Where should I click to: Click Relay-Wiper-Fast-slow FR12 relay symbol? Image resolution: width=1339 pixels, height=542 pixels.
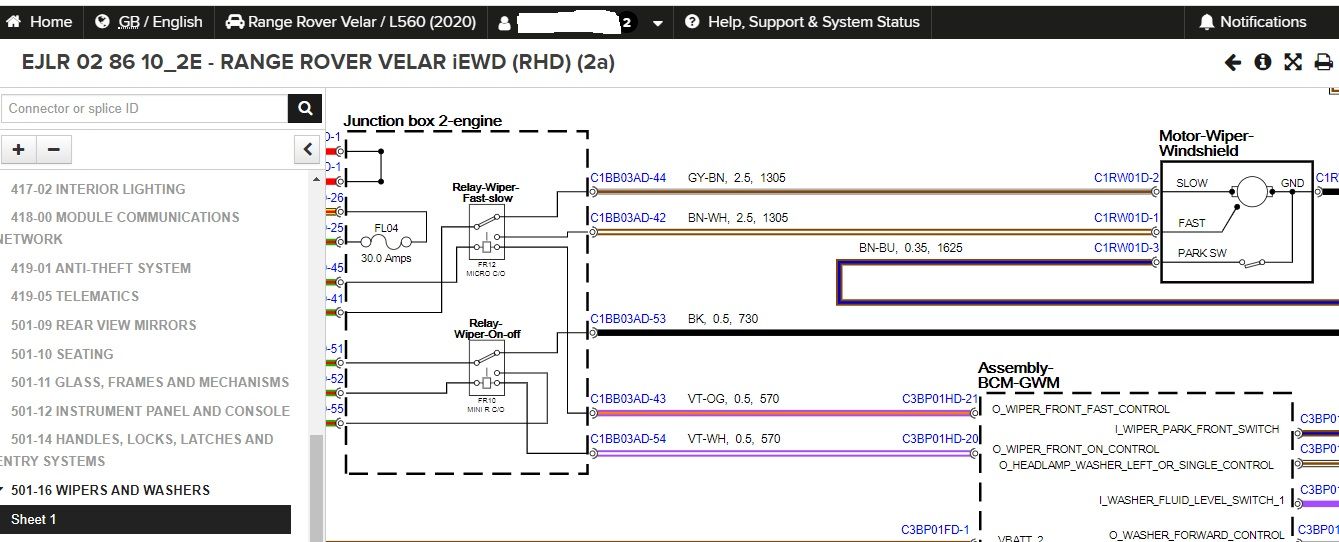486,232
